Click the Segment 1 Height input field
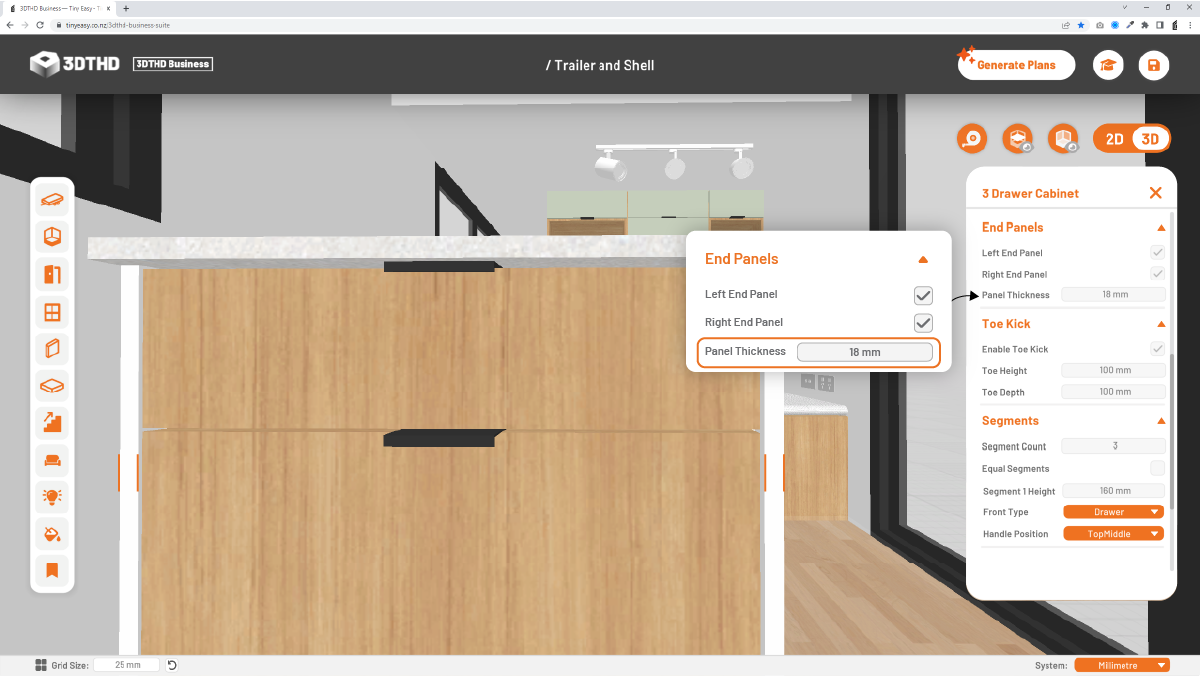 pos(1113,491)
